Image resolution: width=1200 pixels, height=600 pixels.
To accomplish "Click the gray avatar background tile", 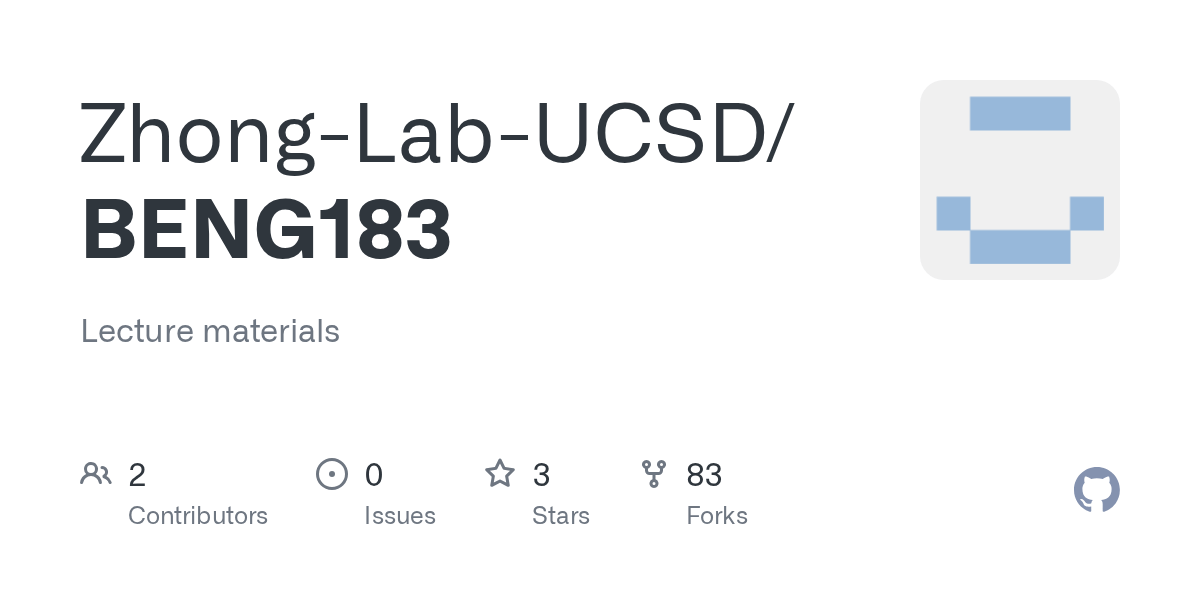I will click(x=1020, y=180).
